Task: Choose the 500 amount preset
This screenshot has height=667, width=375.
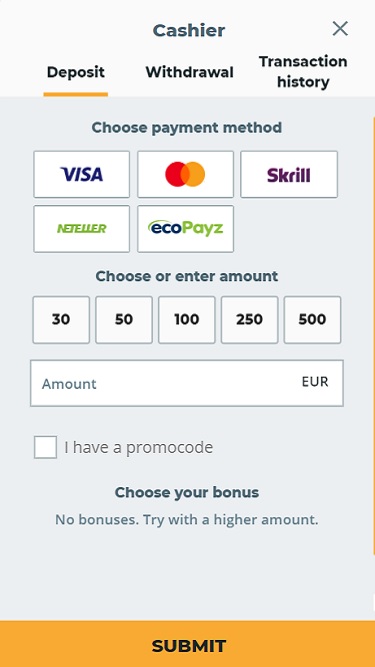Action: pos(312,319)
